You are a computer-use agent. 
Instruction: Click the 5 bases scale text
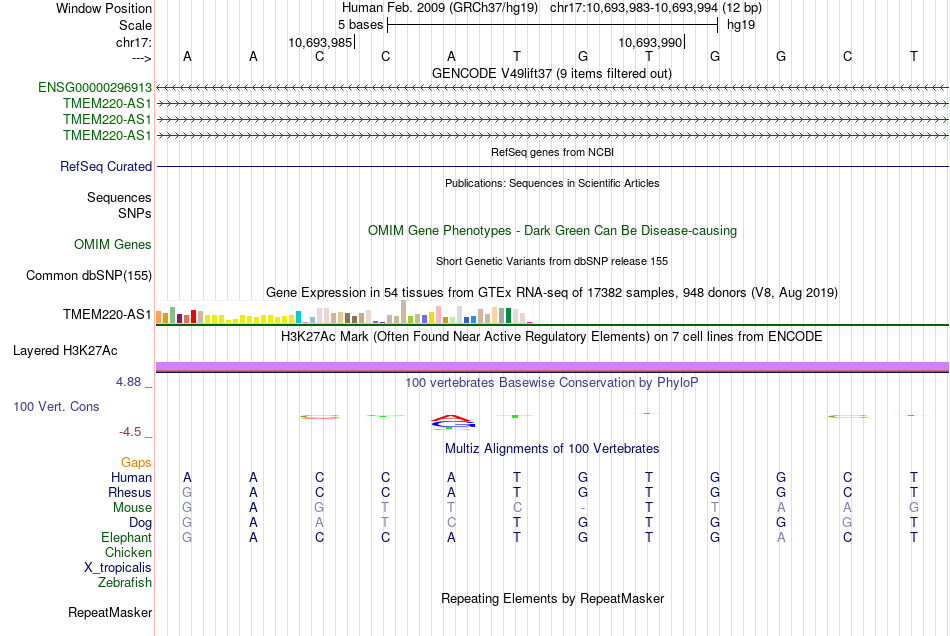360,25
